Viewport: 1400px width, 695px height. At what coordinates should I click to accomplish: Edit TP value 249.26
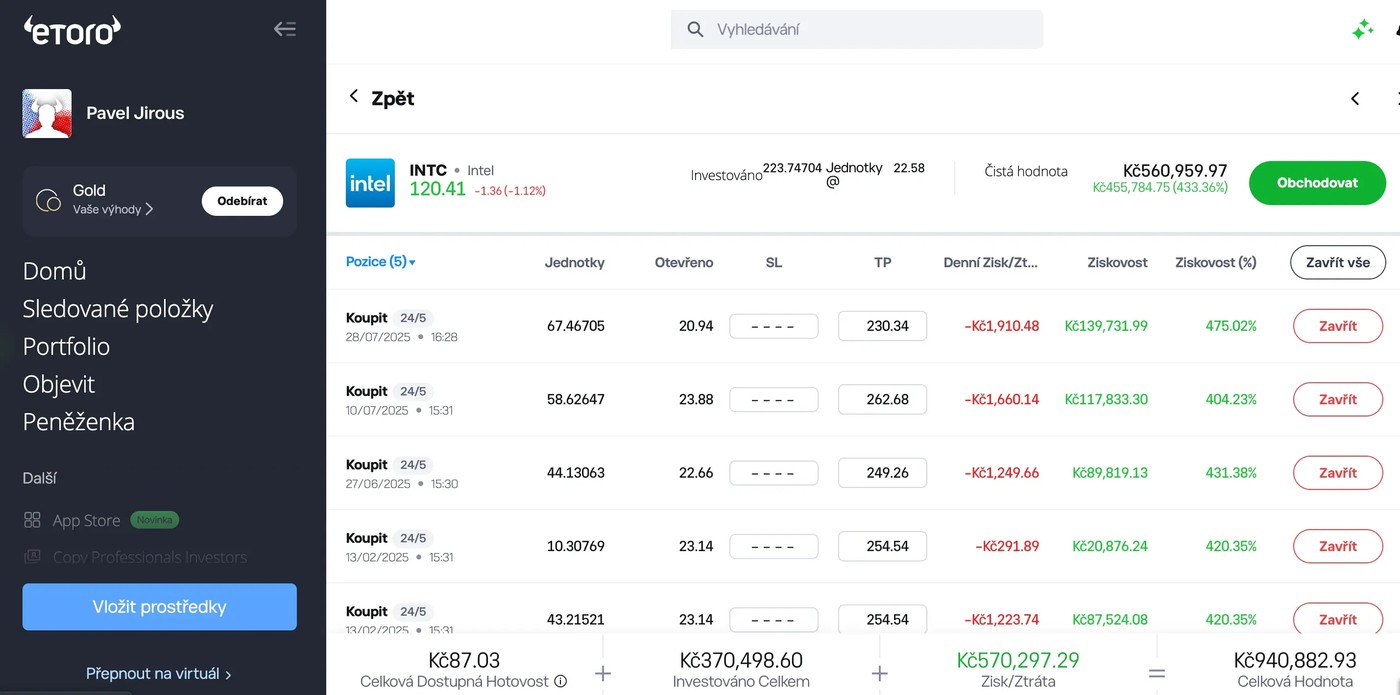coord(882,473)
